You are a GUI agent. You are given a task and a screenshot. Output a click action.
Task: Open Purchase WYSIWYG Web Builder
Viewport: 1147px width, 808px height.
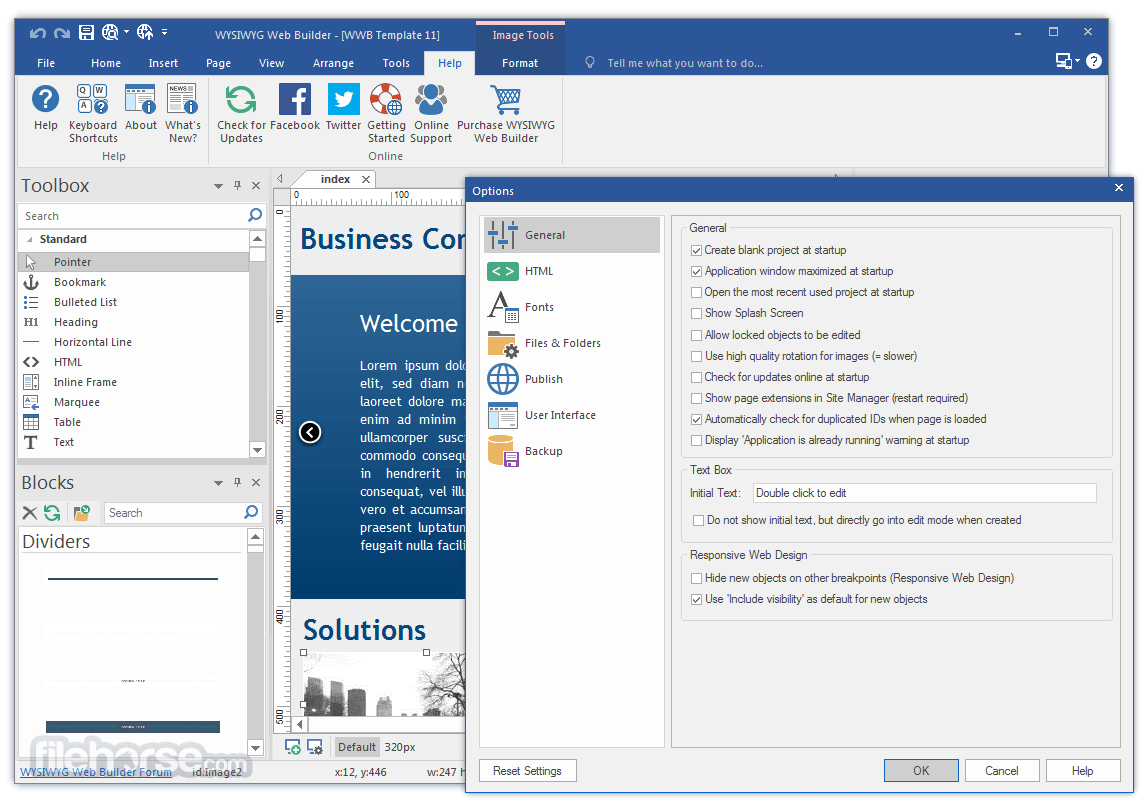(505, 114)
